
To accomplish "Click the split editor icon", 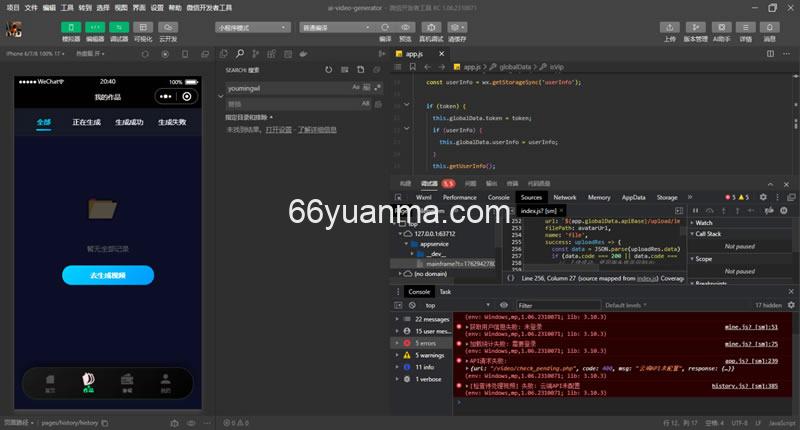I will (x=770, y=54).
